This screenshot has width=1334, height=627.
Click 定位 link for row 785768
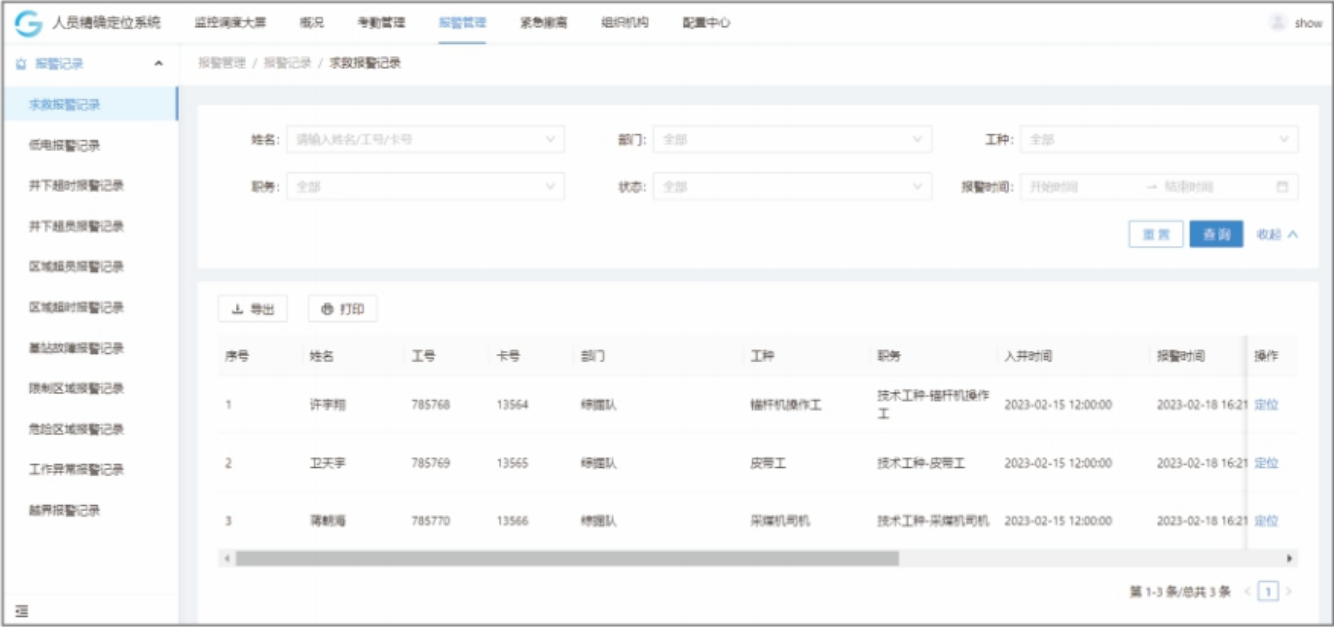(x=1266, y=405)
